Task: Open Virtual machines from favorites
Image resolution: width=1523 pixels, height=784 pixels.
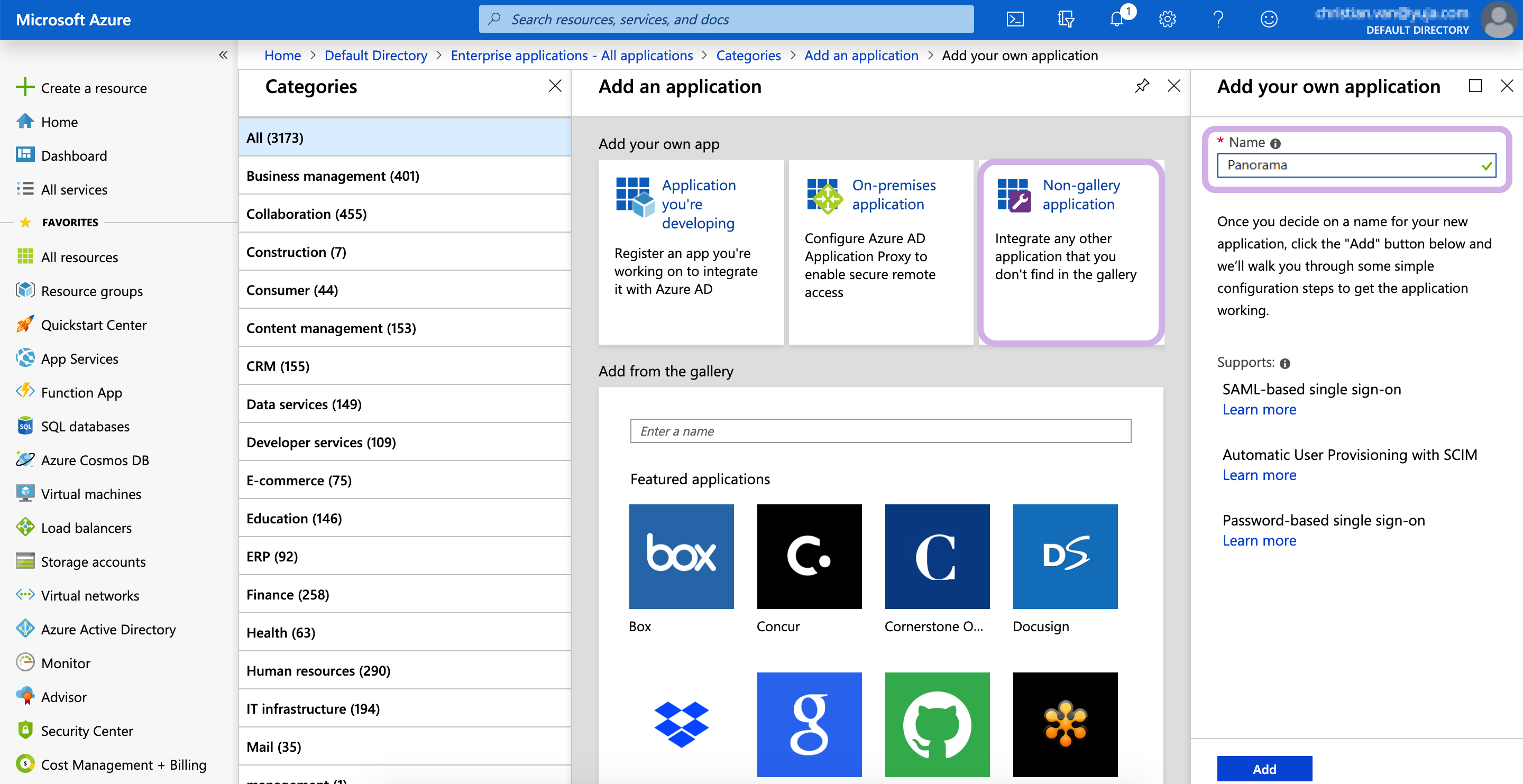Action: coord(91,494)
